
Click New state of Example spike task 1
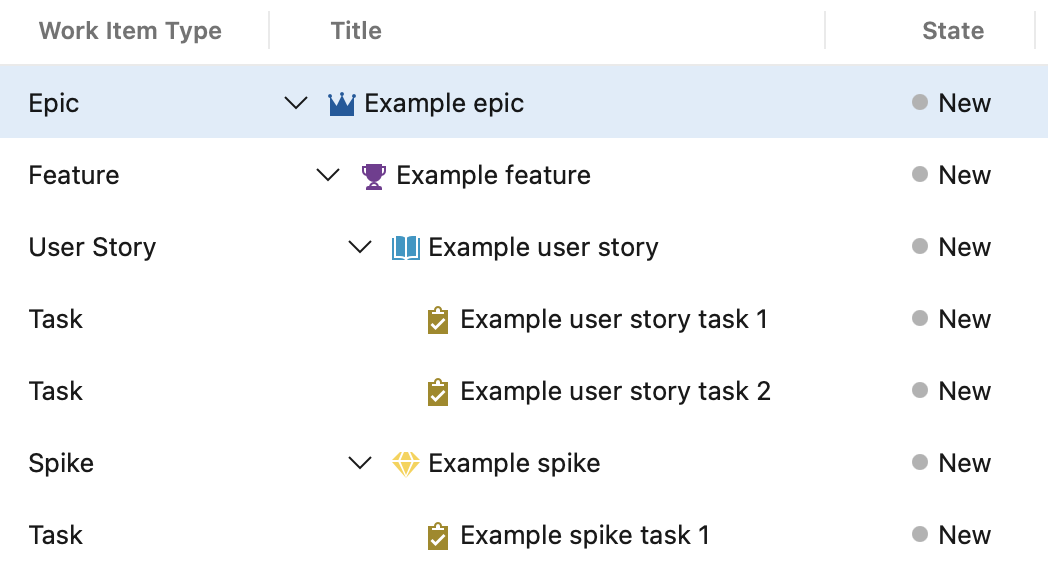[964, 536]
